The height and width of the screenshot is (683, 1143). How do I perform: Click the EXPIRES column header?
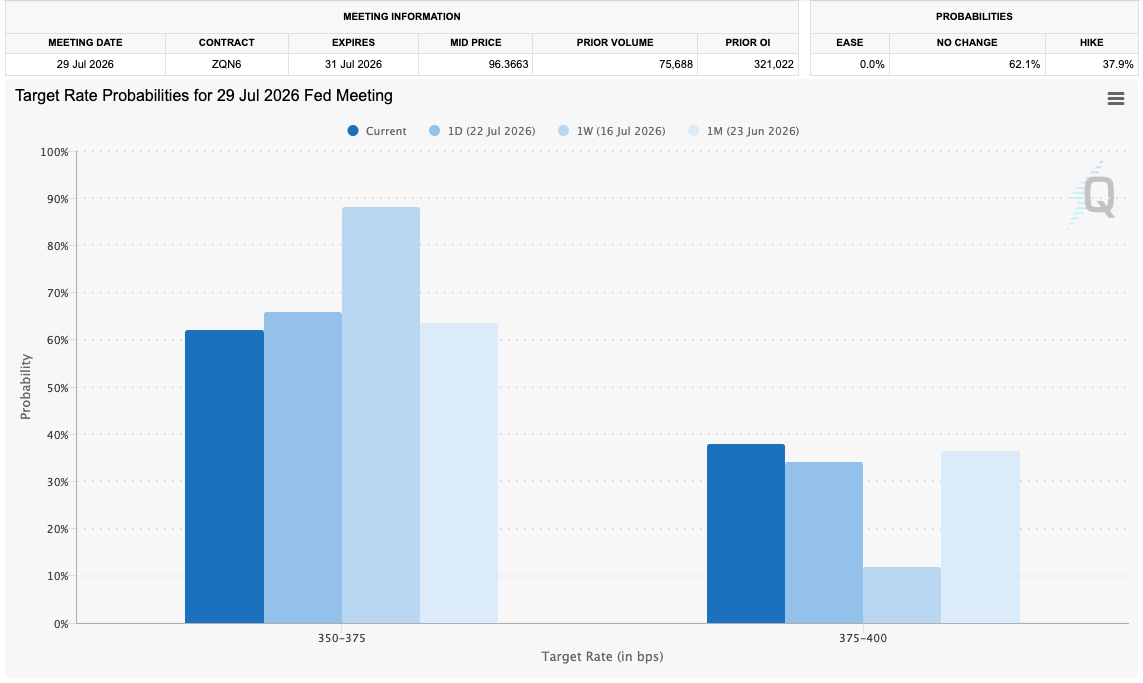click(x=354, y=42)
